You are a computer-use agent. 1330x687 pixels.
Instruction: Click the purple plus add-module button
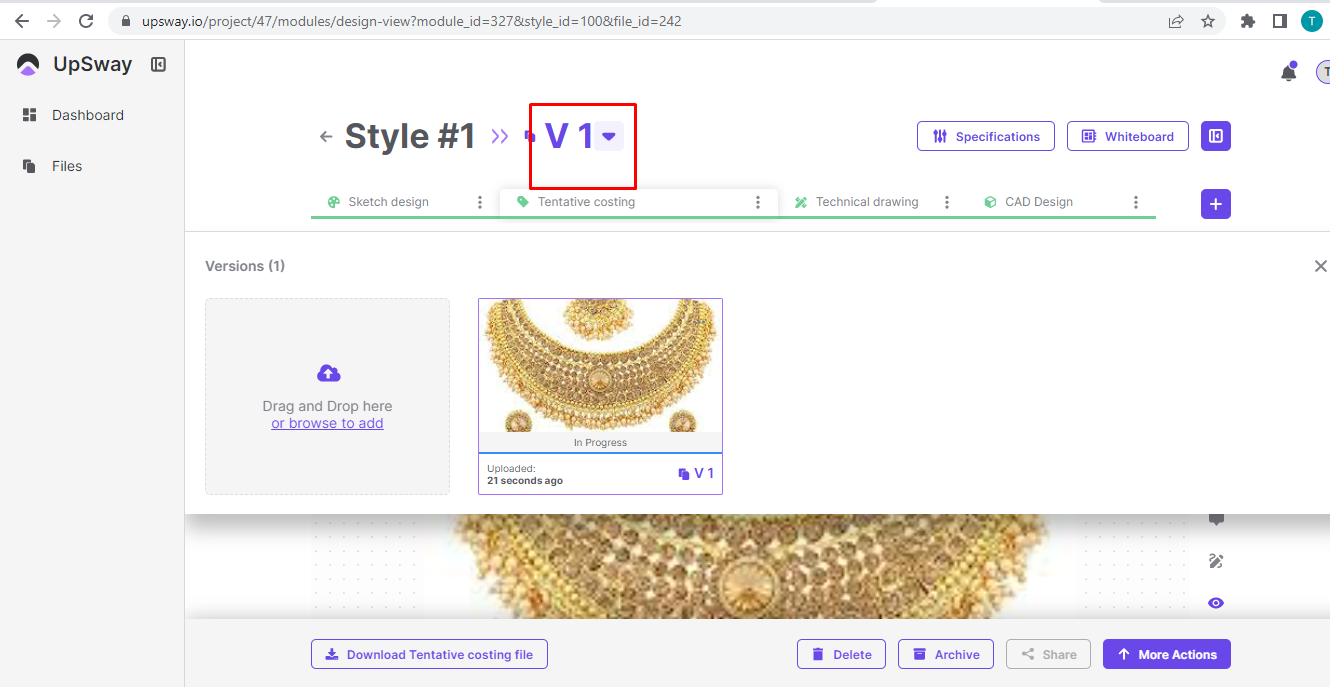tap(1215, 204)
